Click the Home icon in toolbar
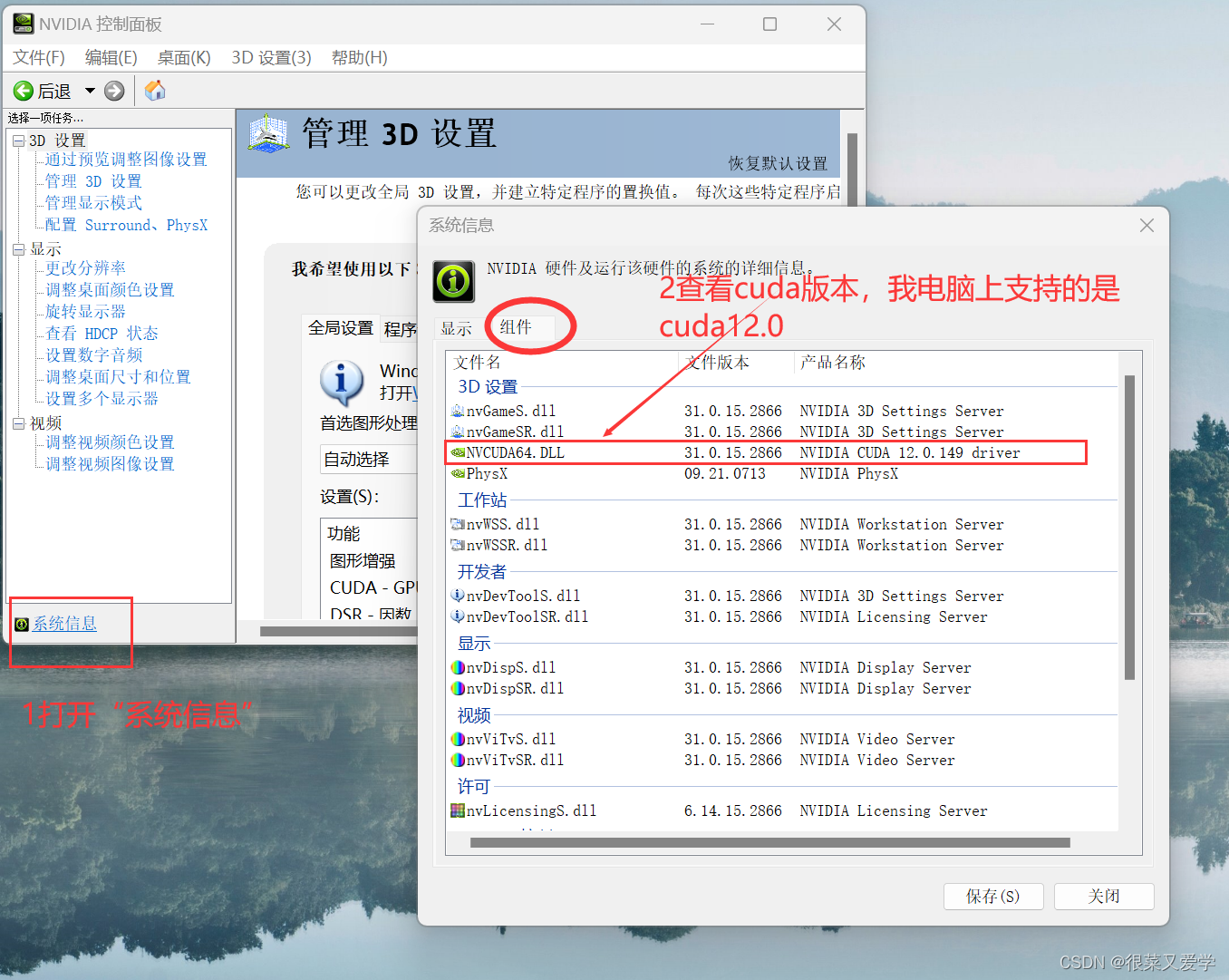The height and width of the screenshot is (980, 1229). [155, 91]
